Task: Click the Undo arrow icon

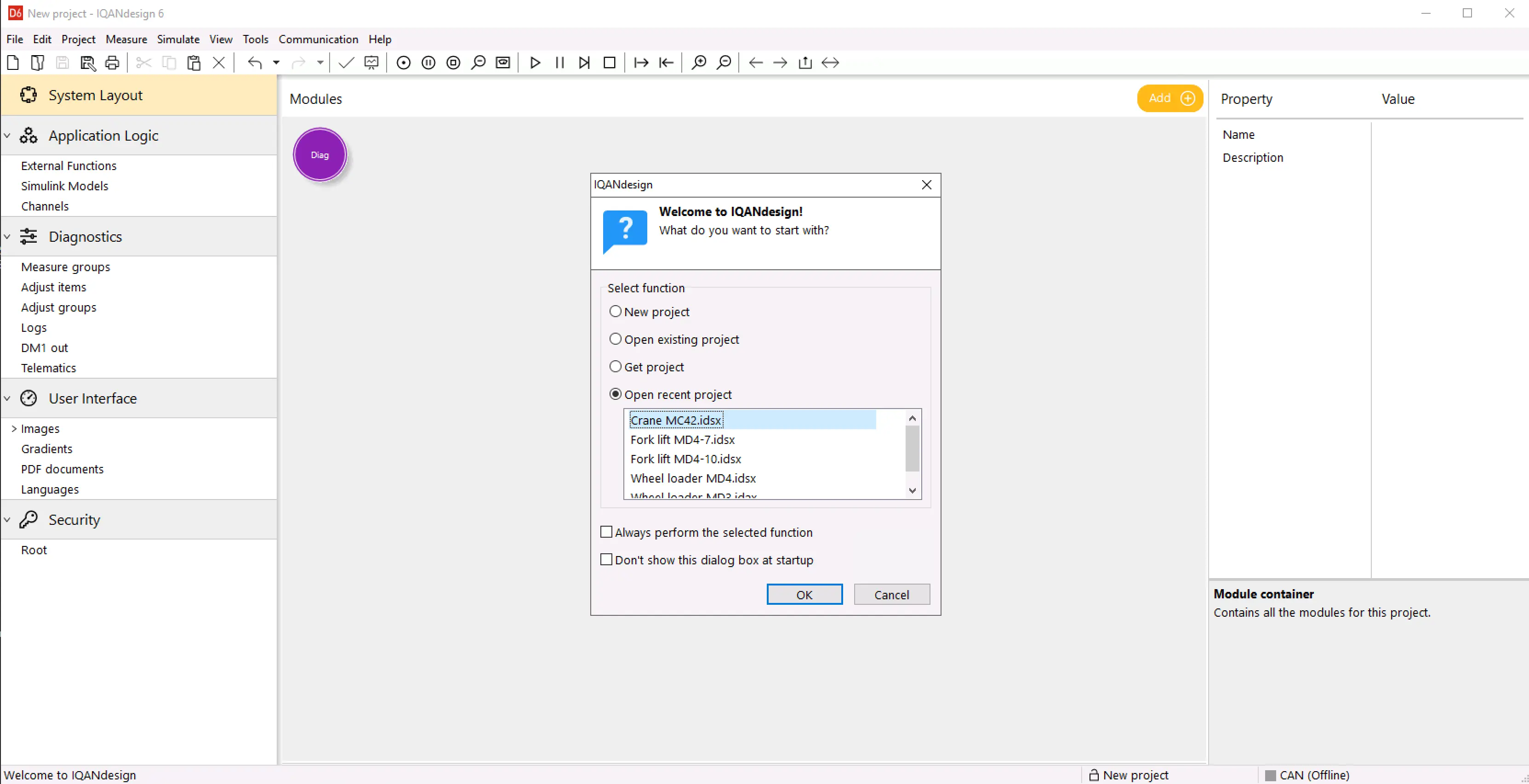Action: 255,62
